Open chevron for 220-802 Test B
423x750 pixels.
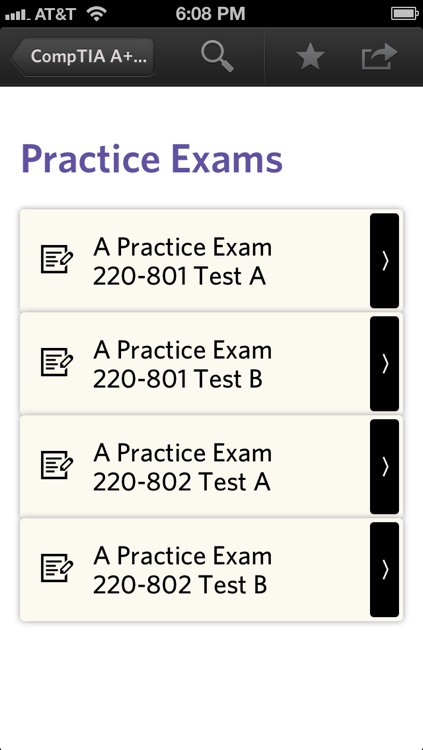tap(384, 569)
